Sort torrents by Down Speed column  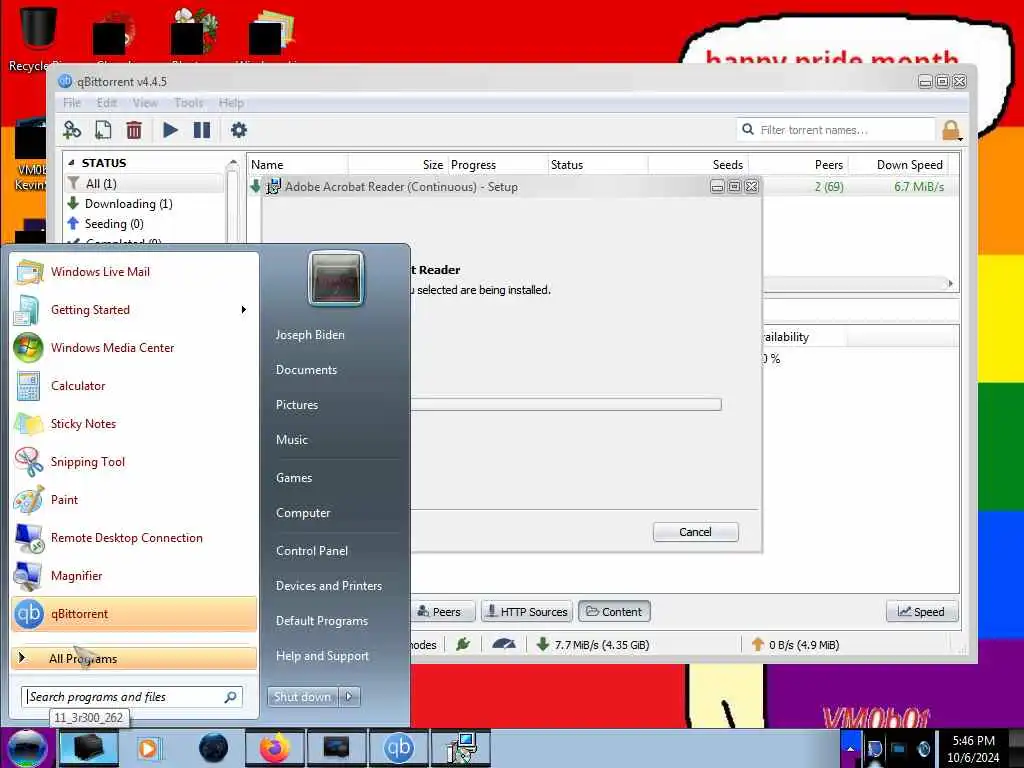(898, 165)
